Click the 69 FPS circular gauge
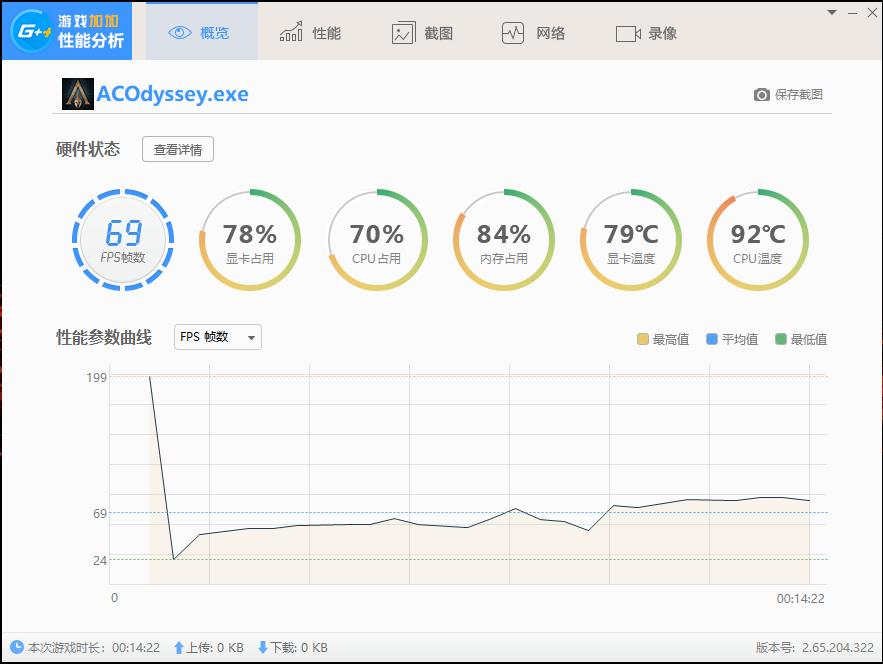883x664 pixels. pyautogui.click(x=122, y=240)
